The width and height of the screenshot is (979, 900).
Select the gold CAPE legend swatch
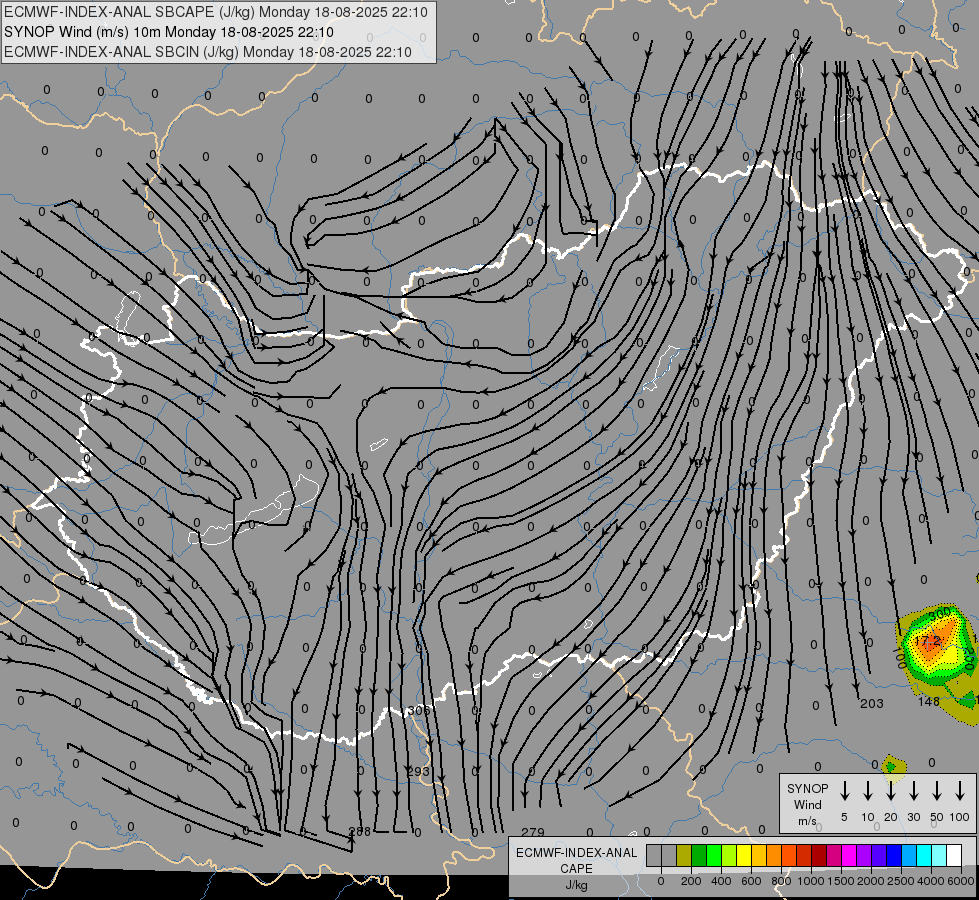pyautogui.click(x=759, y=855)
